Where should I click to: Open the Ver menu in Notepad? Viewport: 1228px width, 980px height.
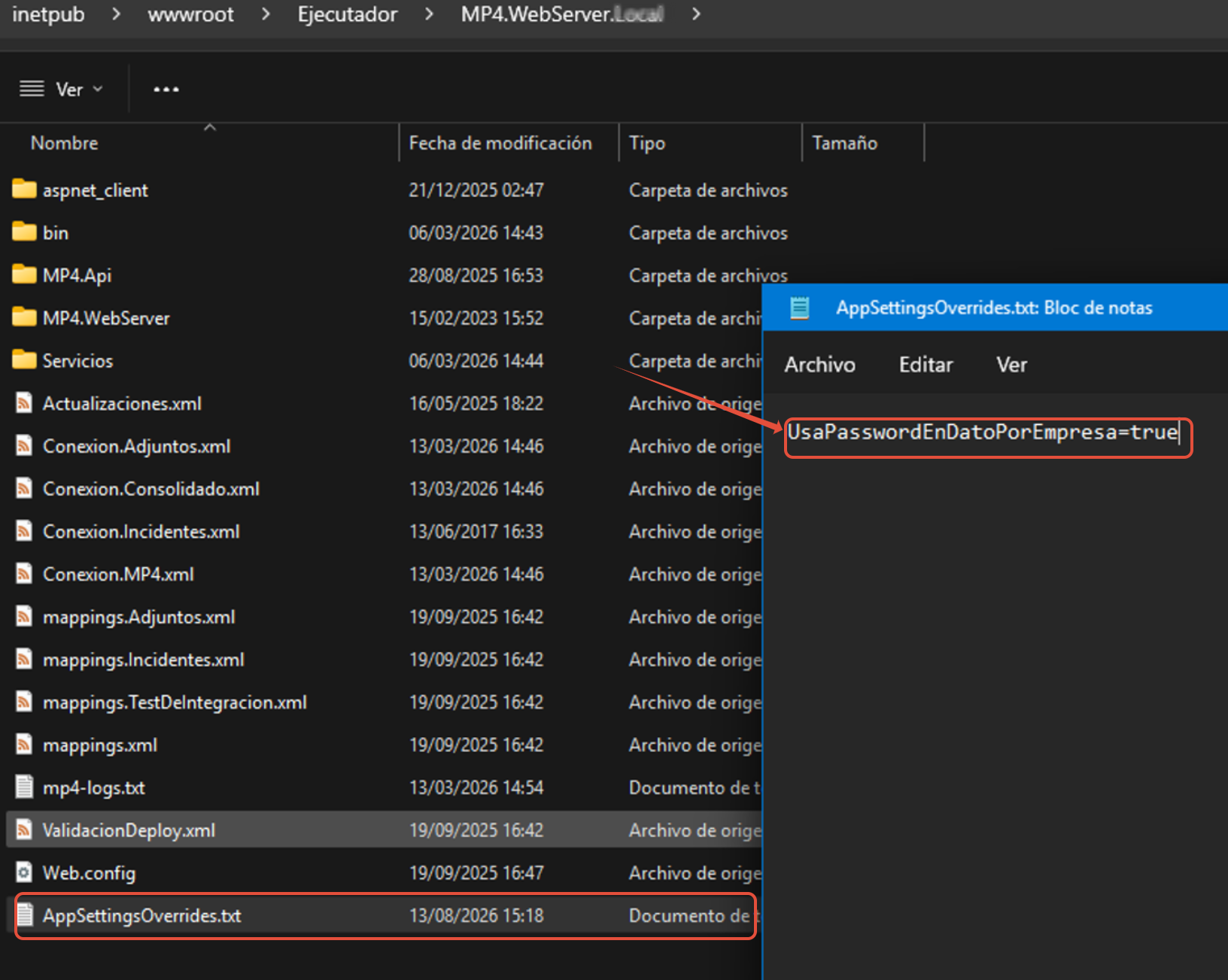[1011, 365]
